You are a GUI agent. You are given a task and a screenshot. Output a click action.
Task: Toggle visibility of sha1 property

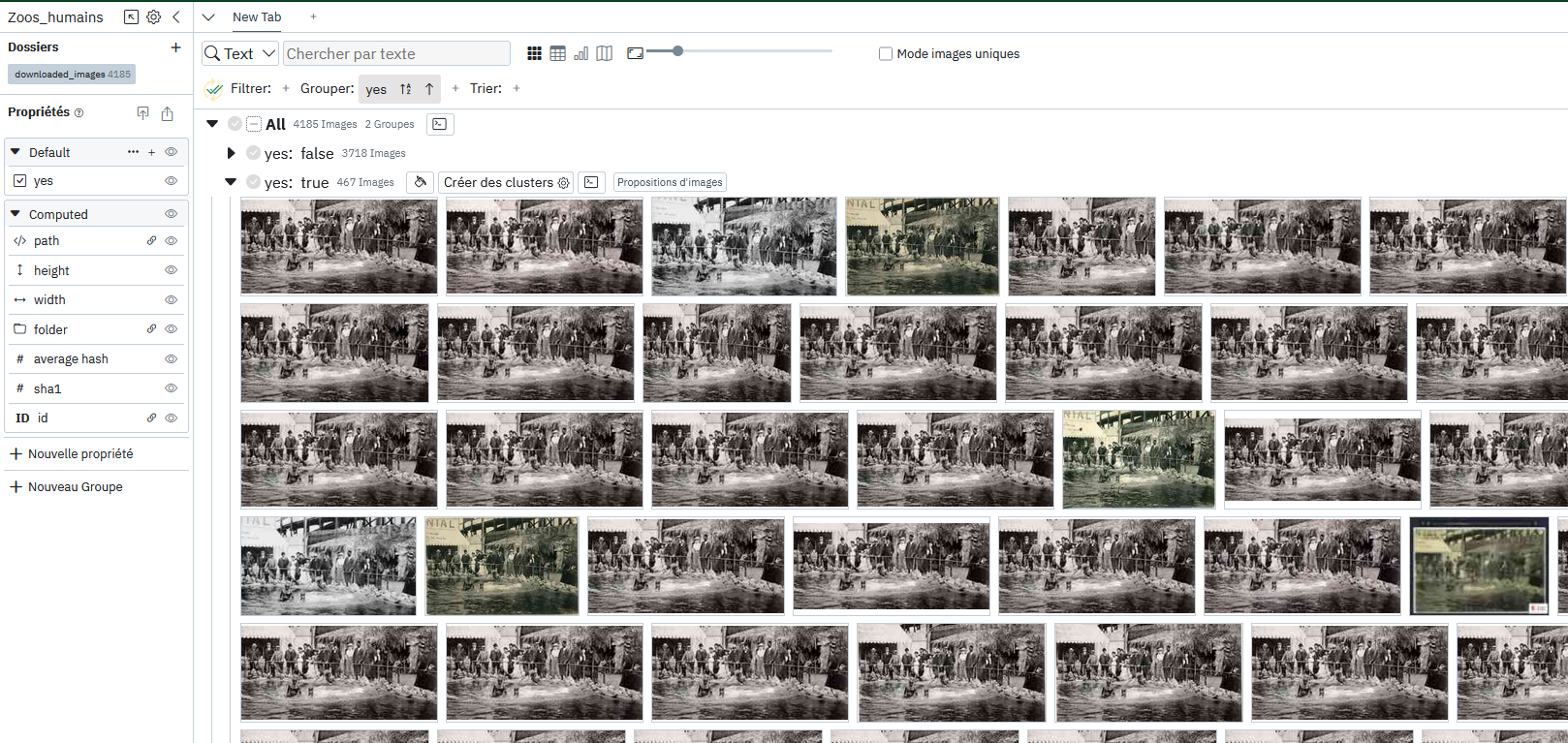tap(171, 388)
